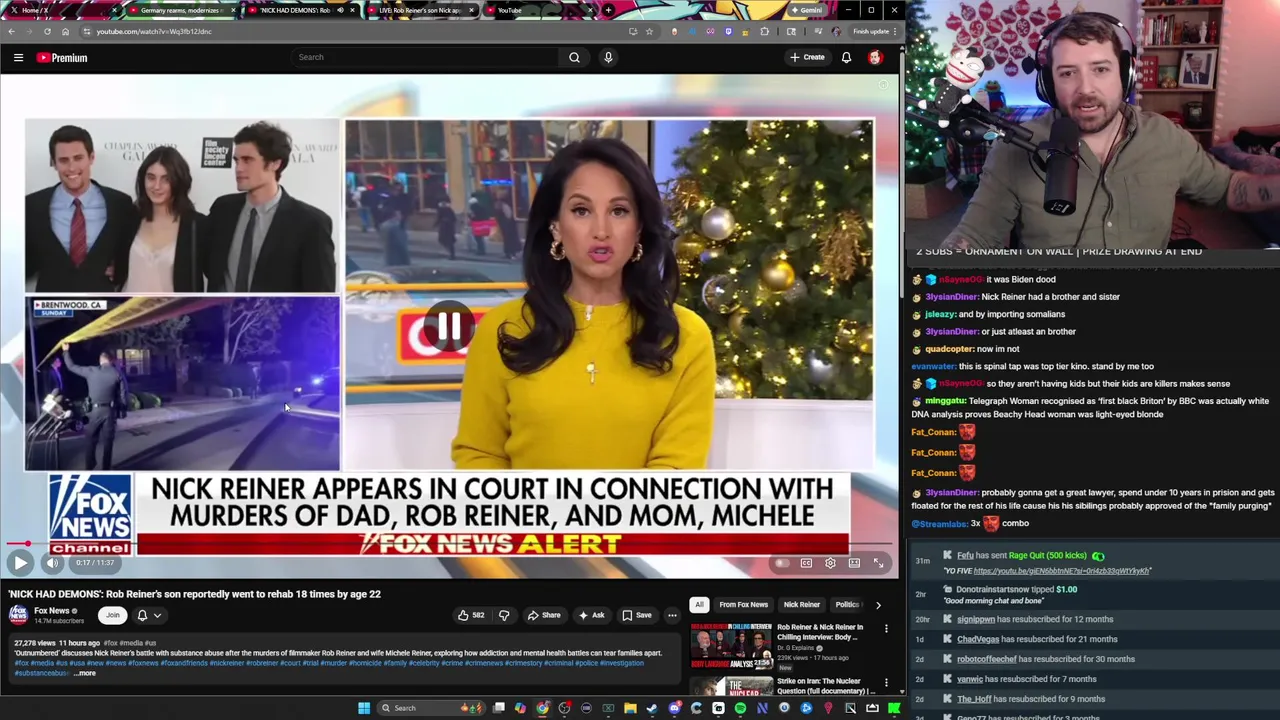This screenshot has width=1280, height=720.
Task: Focus the YouTube search field
Action: (425, 57)
